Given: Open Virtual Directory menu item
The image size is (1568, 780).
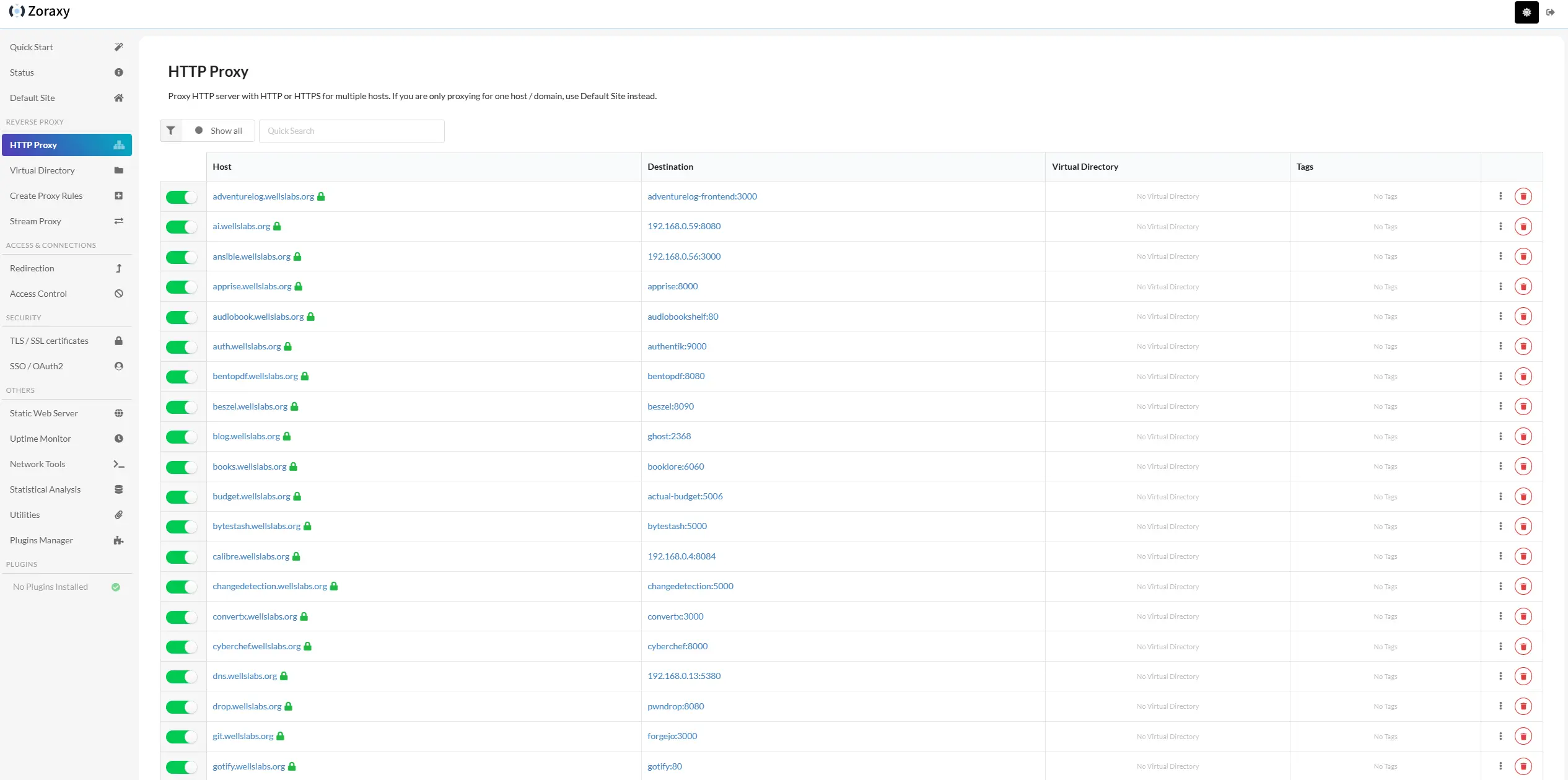Looking at the screenshot, I should (66, 170).
